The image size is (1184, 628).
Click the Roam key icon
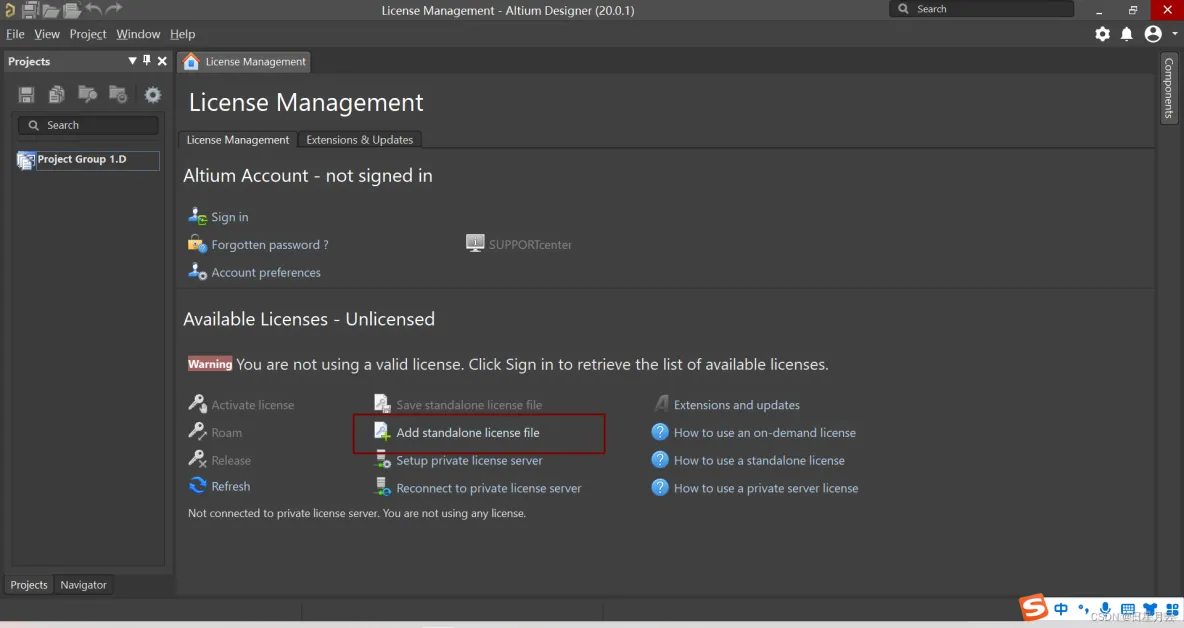click(197, 432)
